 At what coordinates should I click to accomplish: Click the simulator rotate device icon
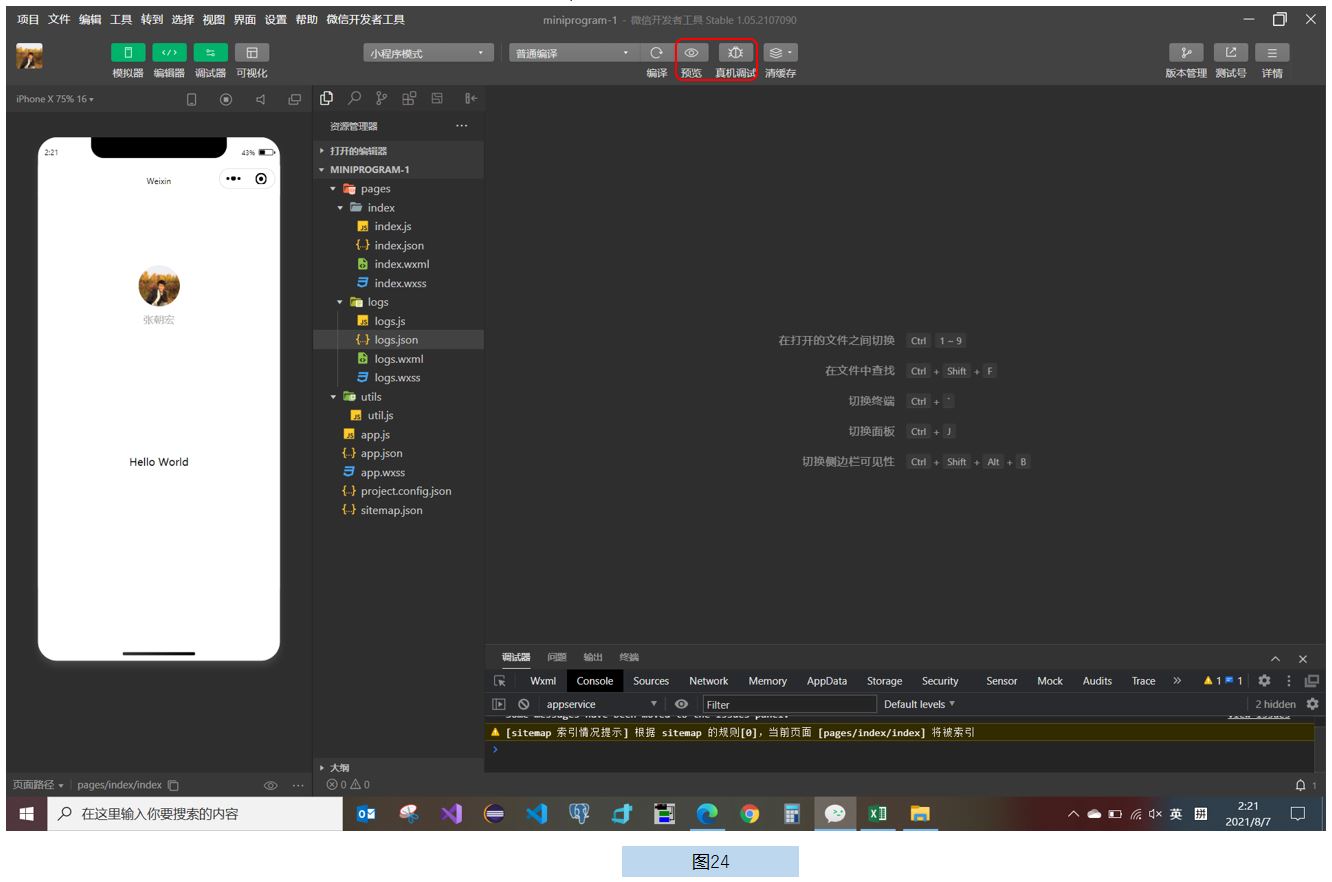click(192, 99)
